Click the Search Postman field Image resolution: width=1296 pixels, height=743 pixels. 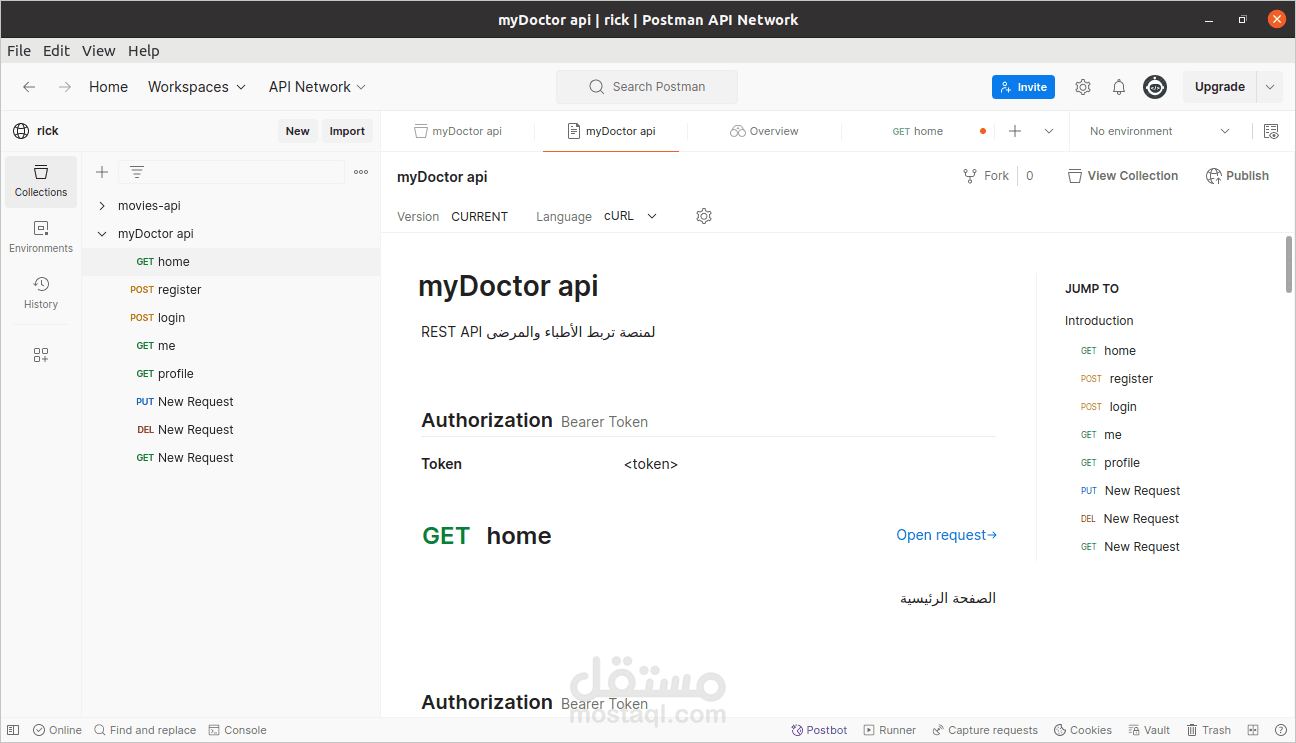[646, 87]
